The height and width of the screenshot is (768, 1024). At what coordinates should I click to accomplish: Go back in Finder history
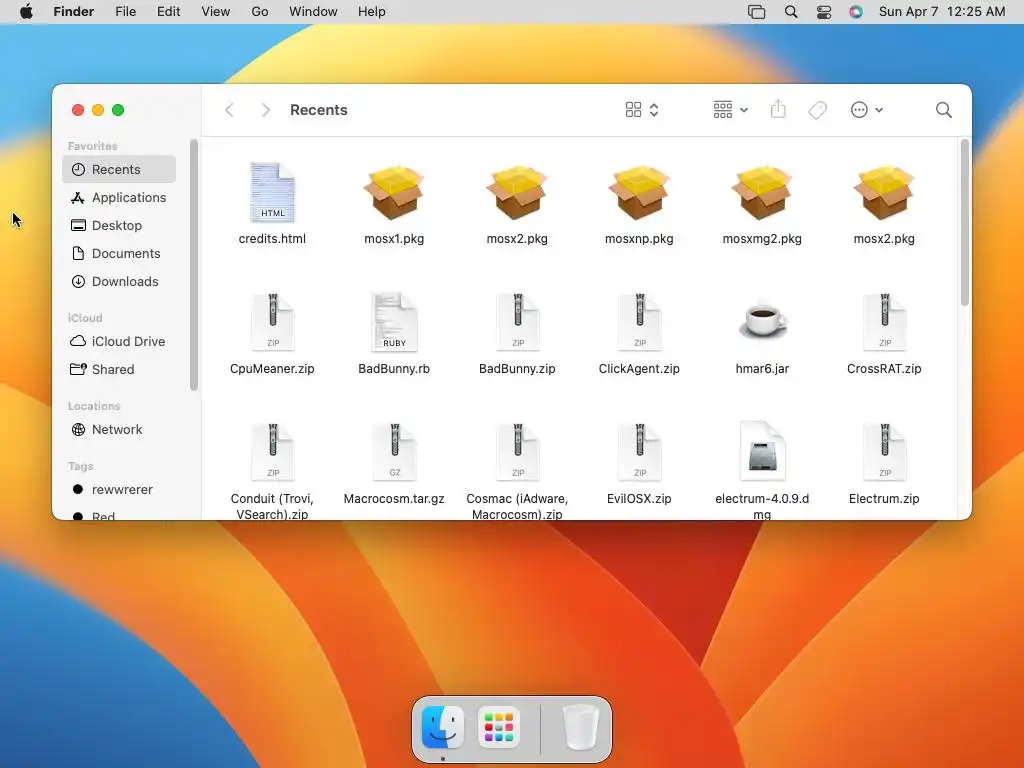click(229, 110)
